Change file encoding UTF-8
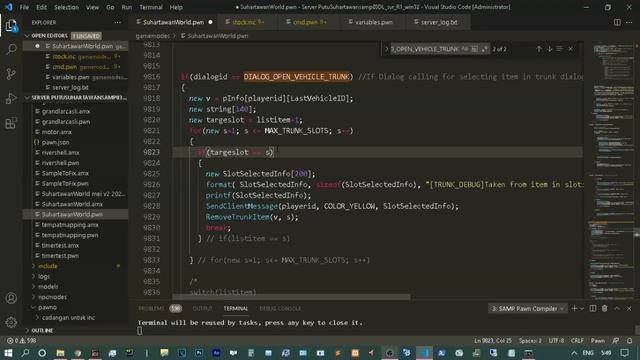640x360 pixels. click(556, 340)
